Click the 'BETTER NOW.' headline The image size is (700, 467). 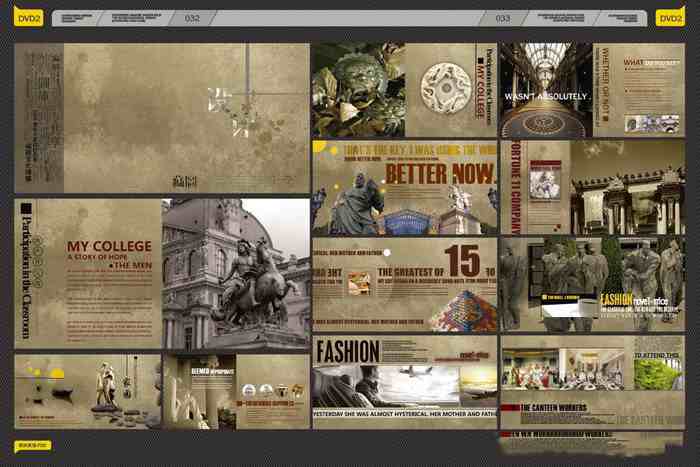pyautogui.click(x=440, y=173)
